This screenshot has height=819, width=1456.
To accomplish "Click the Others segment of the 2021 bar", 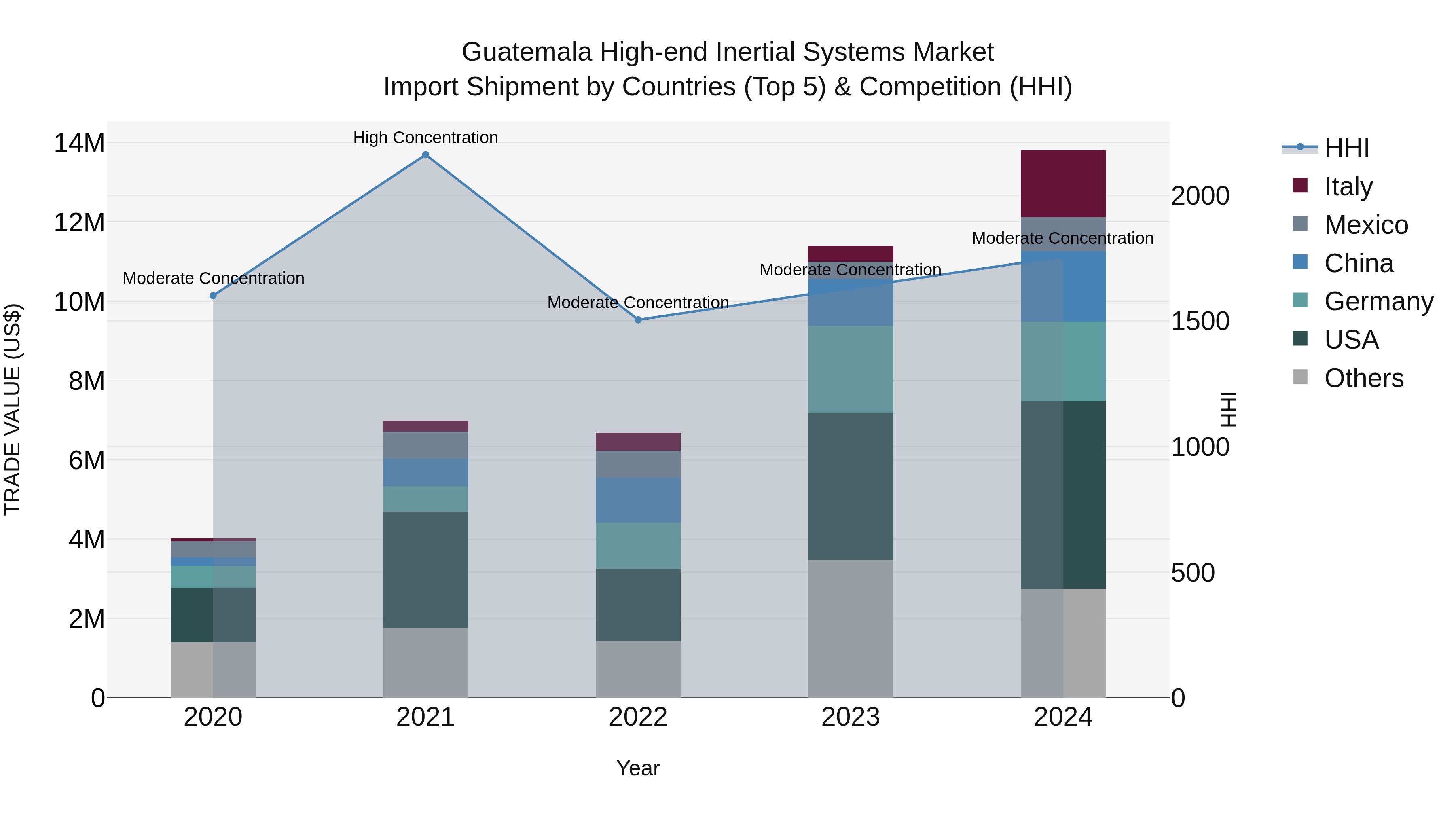I will [x=425, y=662].
